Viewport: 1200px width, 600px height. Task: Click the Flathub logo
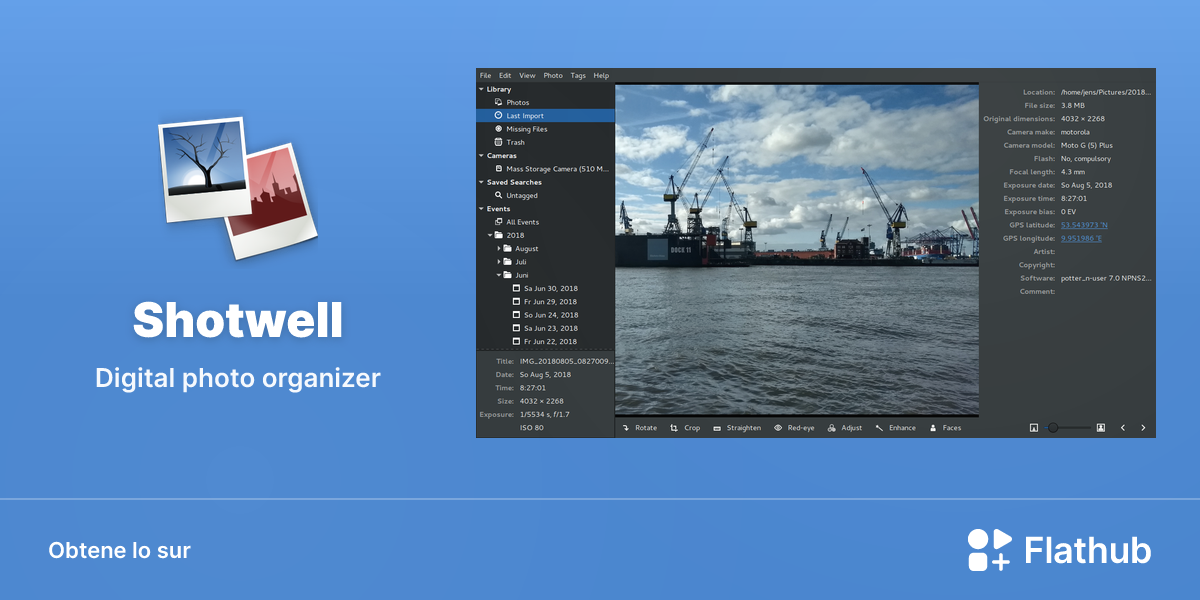(1059, 550)
